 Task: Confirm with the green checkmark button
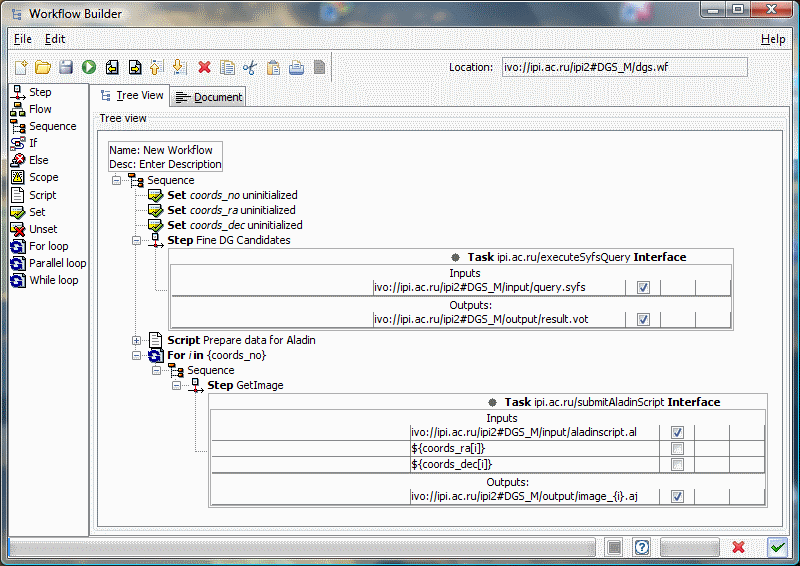pyautogui.click(x=777, y=547)
